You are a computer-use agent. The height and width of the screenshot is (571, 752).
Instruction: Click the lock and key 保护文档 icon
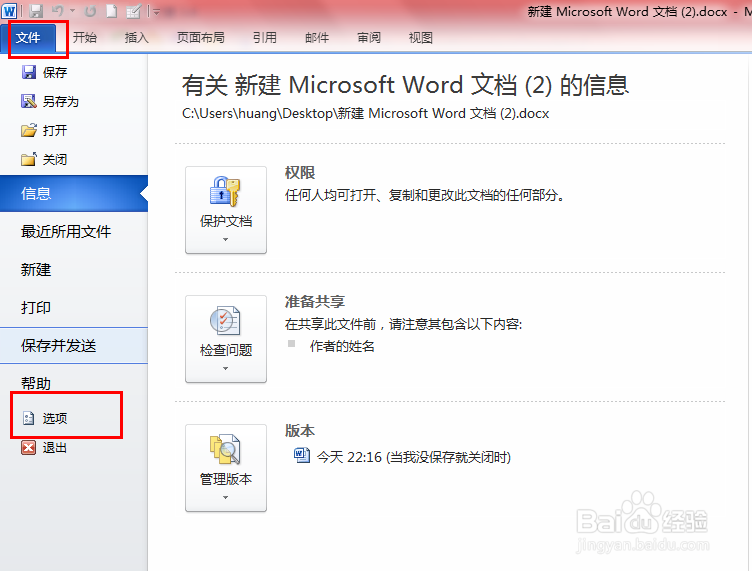pyautogui.click(x=225, y=192)
